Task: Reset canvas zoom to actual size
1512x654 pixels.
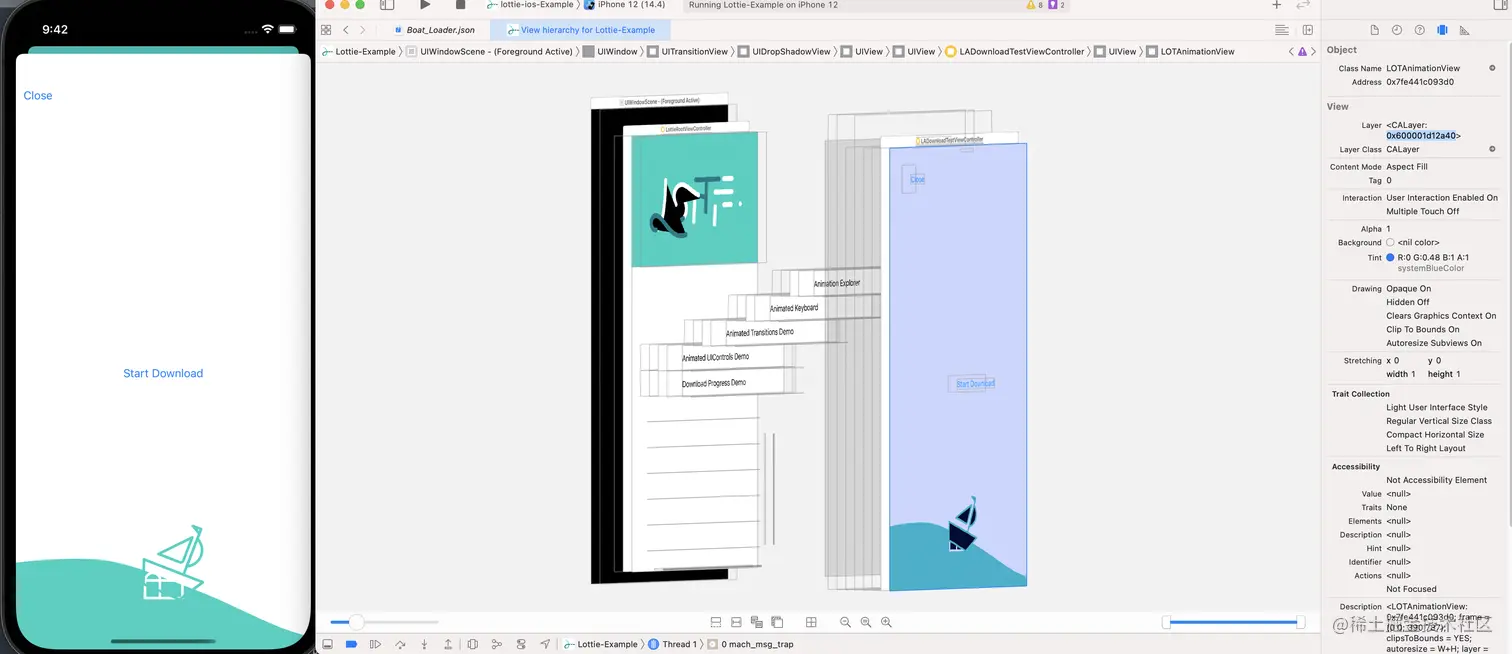Action: (x=865, y=622)
